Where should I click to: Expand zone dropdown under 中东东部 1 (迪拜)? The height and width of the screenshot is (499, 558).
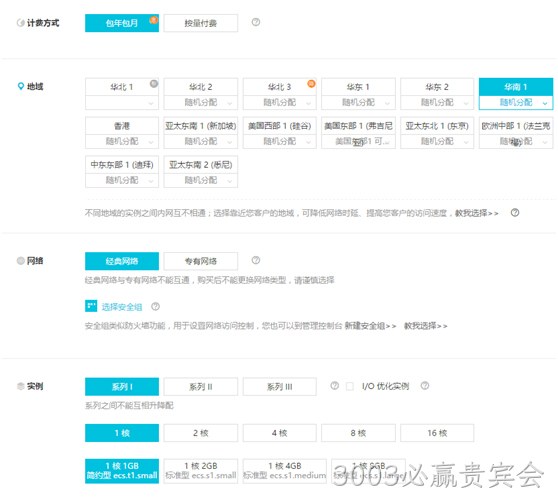122,180
